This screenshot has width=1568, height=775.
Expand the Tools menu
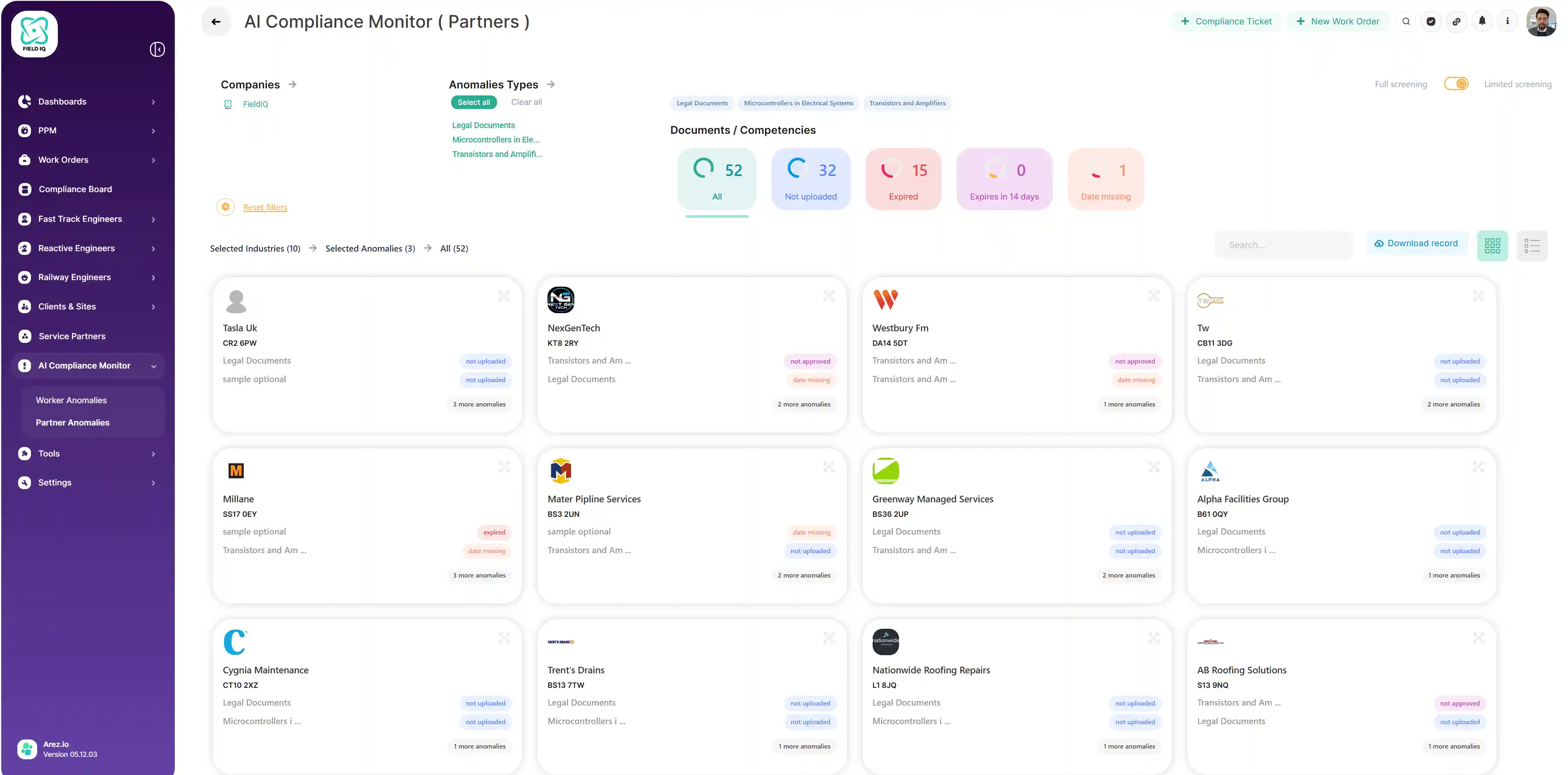[x=88, y=454]
